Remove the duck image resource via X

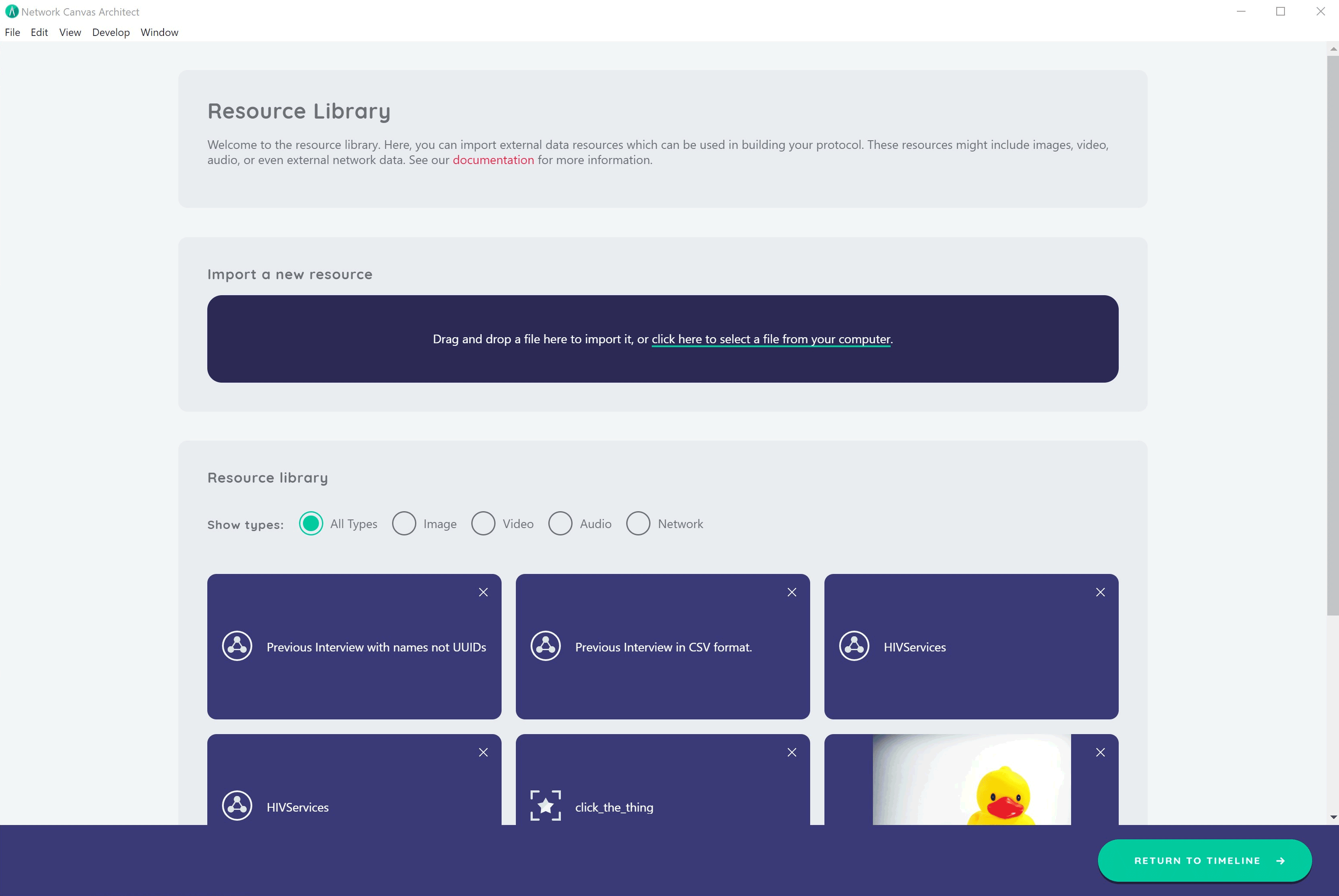pos(1100,752)
